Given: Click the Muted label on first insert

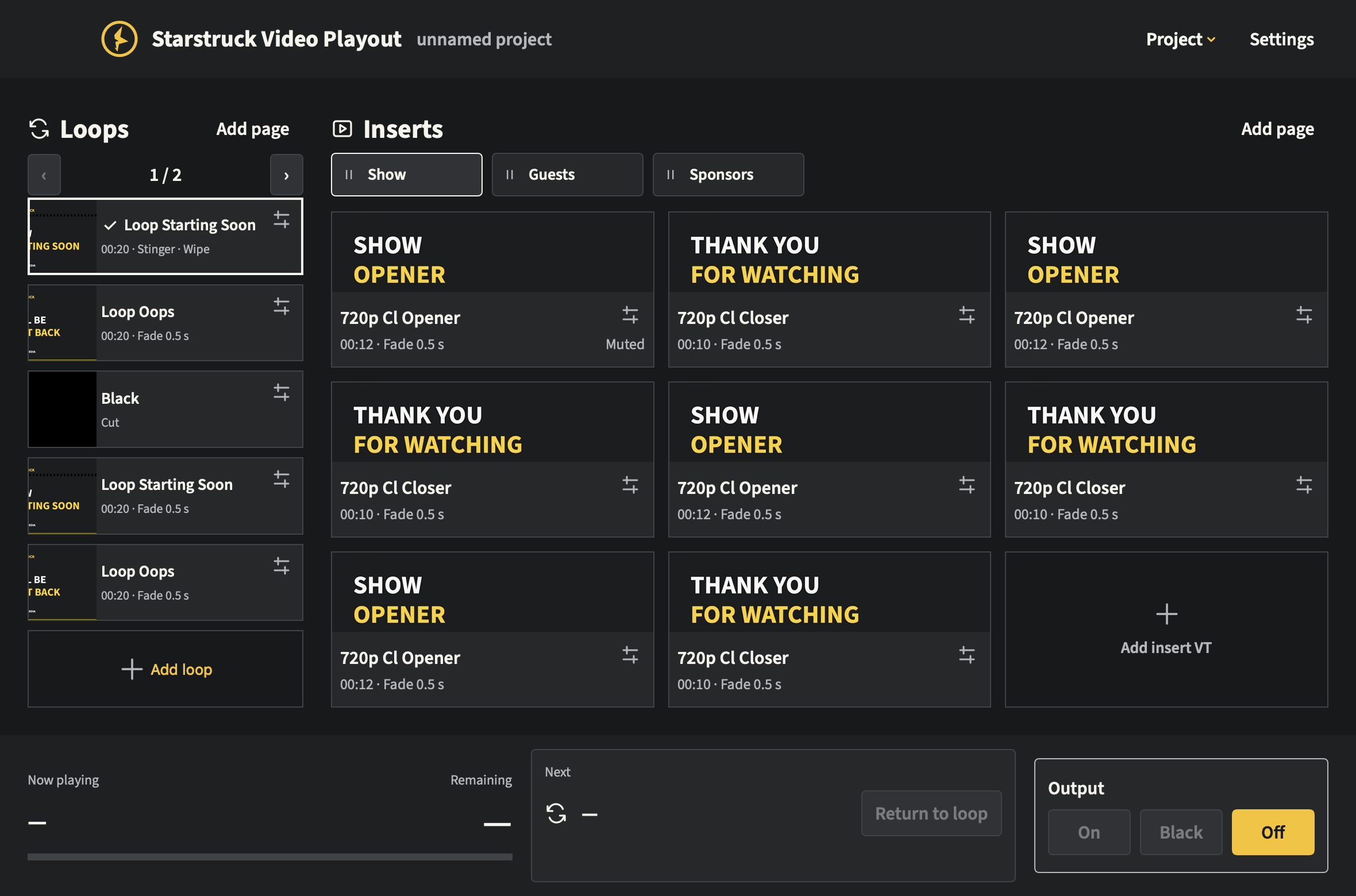Looking at the screenshot, I should [625, 344].
